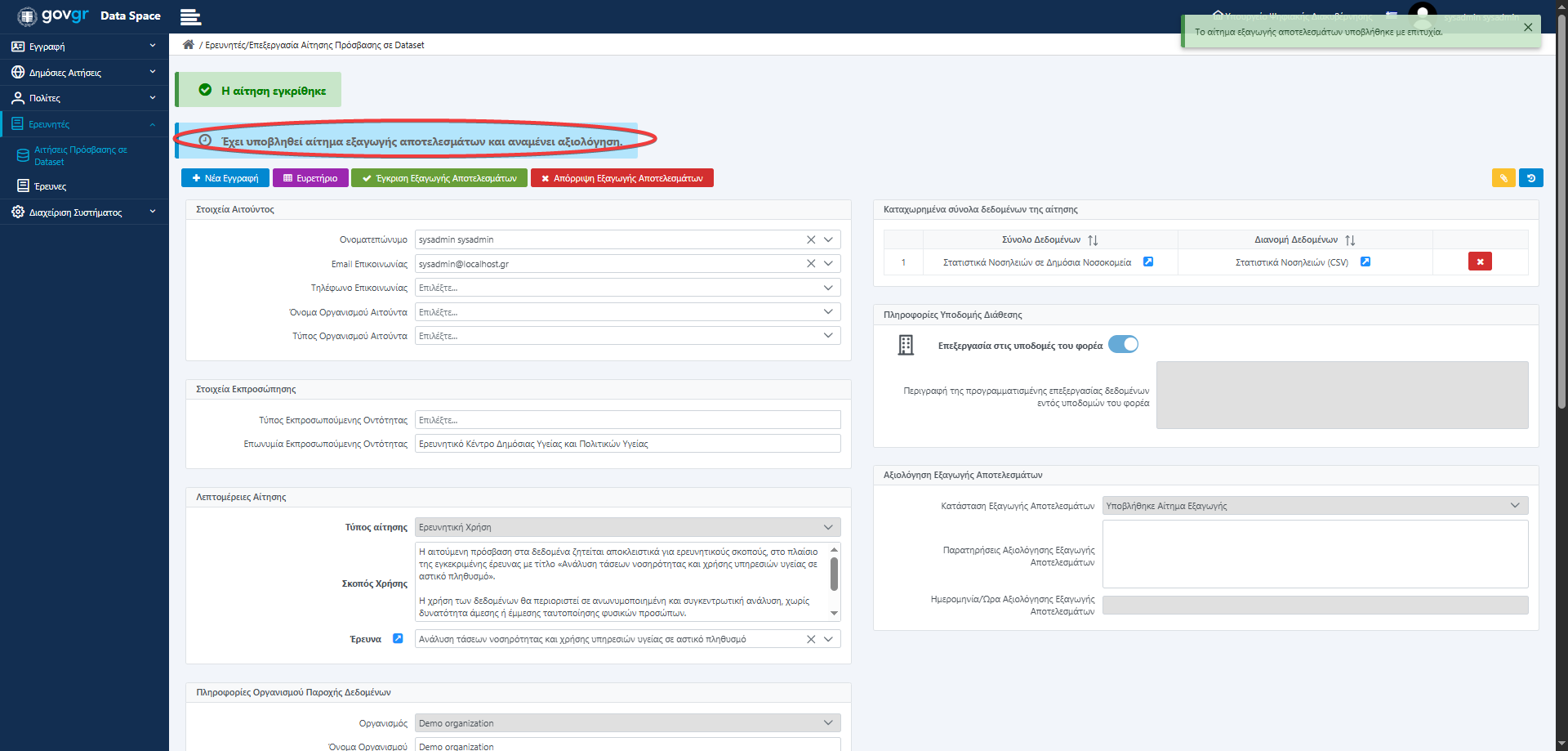Toggle Επεξεργασία στις υποδομές του φορέα switch
1568x751 pixels.
tap(1123, 345)
